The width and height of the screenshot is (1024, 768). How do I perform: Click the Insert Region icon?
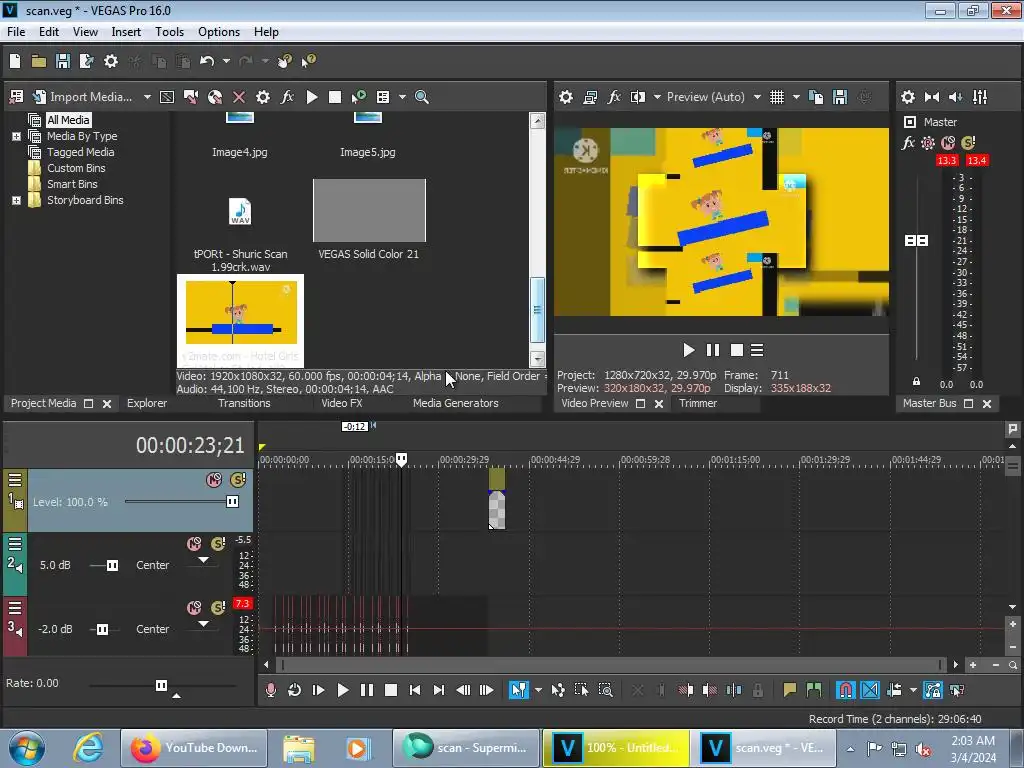(814, 690)
